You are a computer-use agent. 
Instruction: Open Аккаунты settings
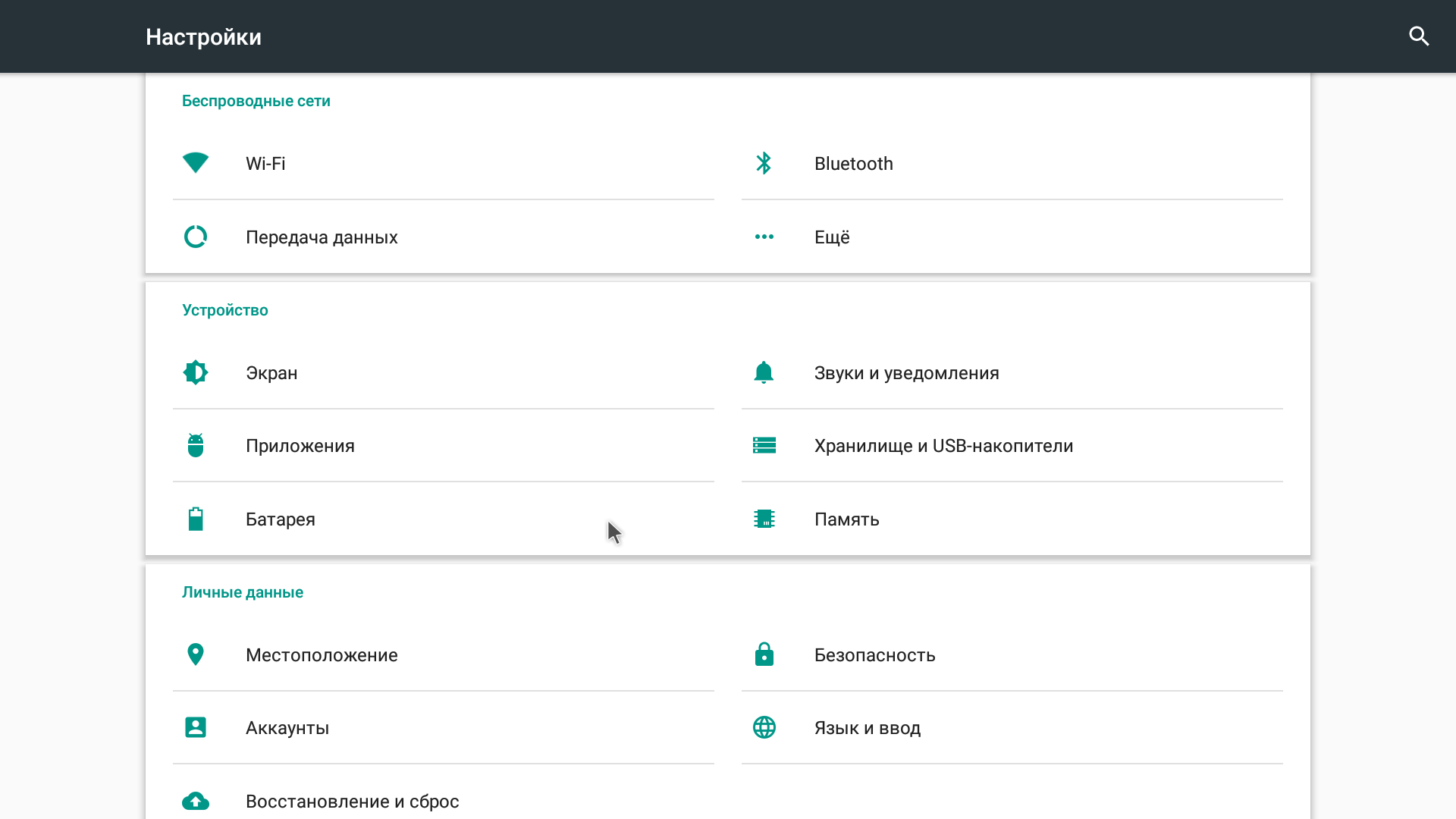point(287,728)
